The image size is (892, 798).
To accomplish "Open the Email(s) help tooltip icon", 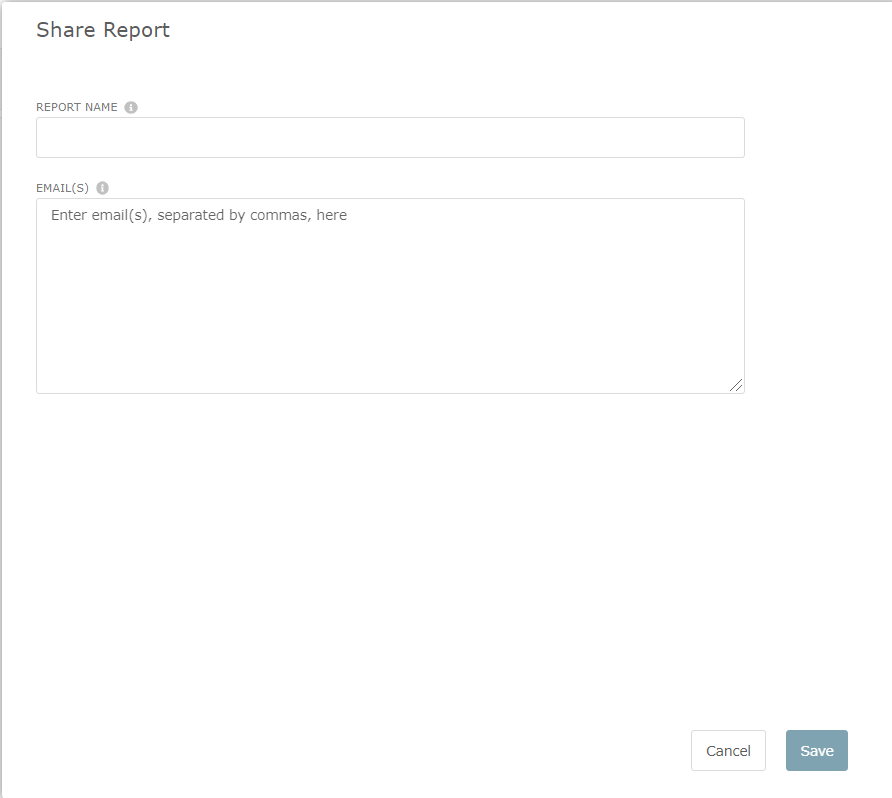I will point(102,188).
